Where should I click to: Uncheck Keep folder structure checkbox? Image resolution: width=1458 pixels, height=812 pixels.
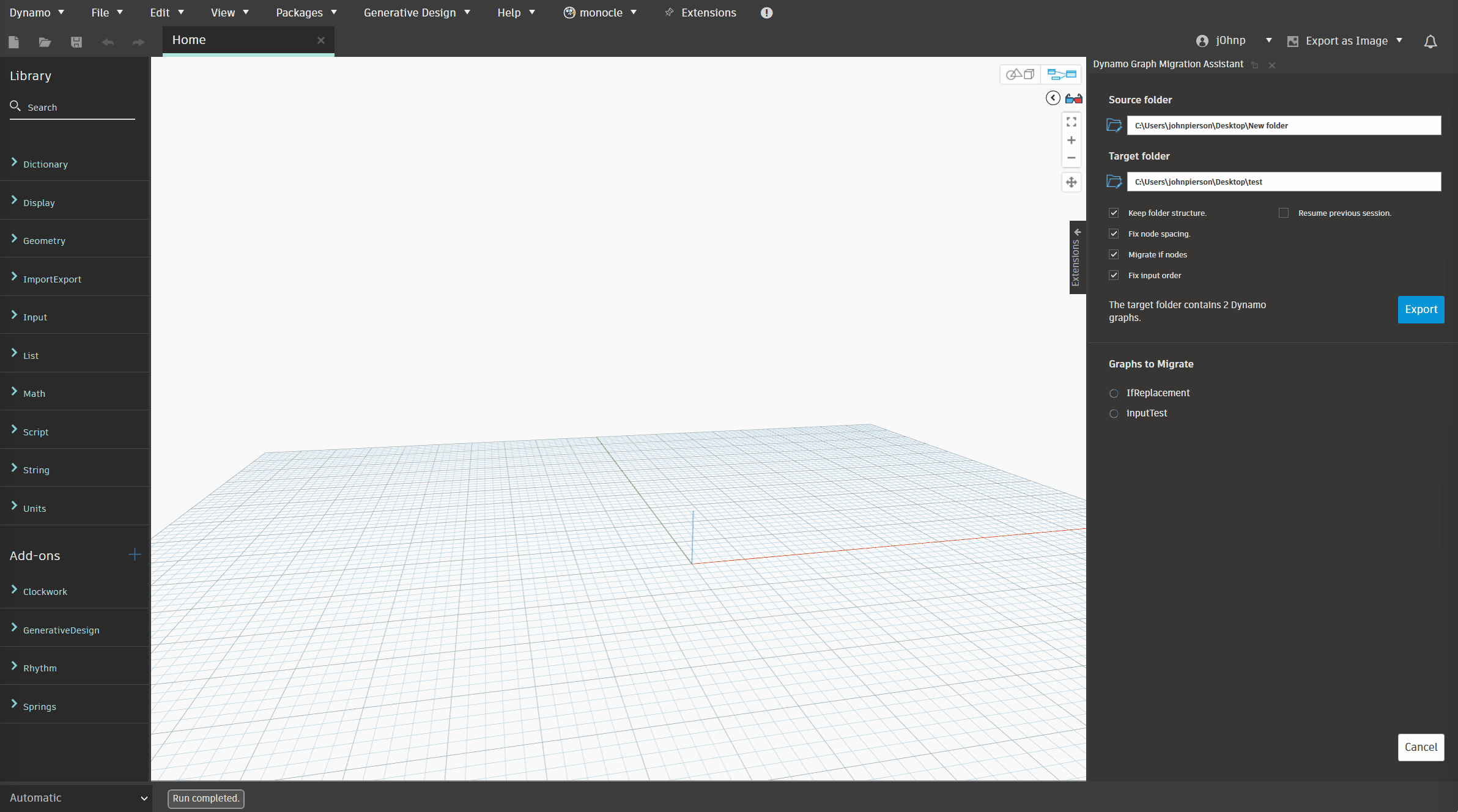1114,213
